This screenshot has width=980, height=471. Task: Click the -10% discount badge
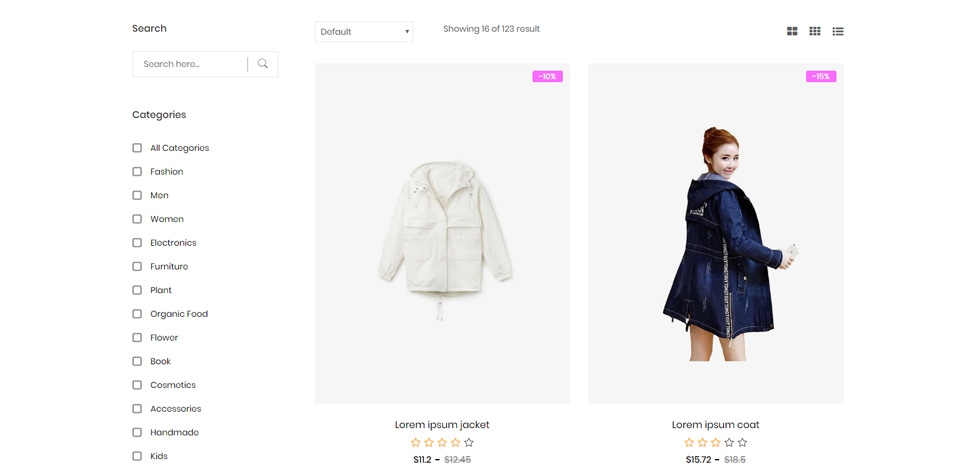(x=548, y=77)
